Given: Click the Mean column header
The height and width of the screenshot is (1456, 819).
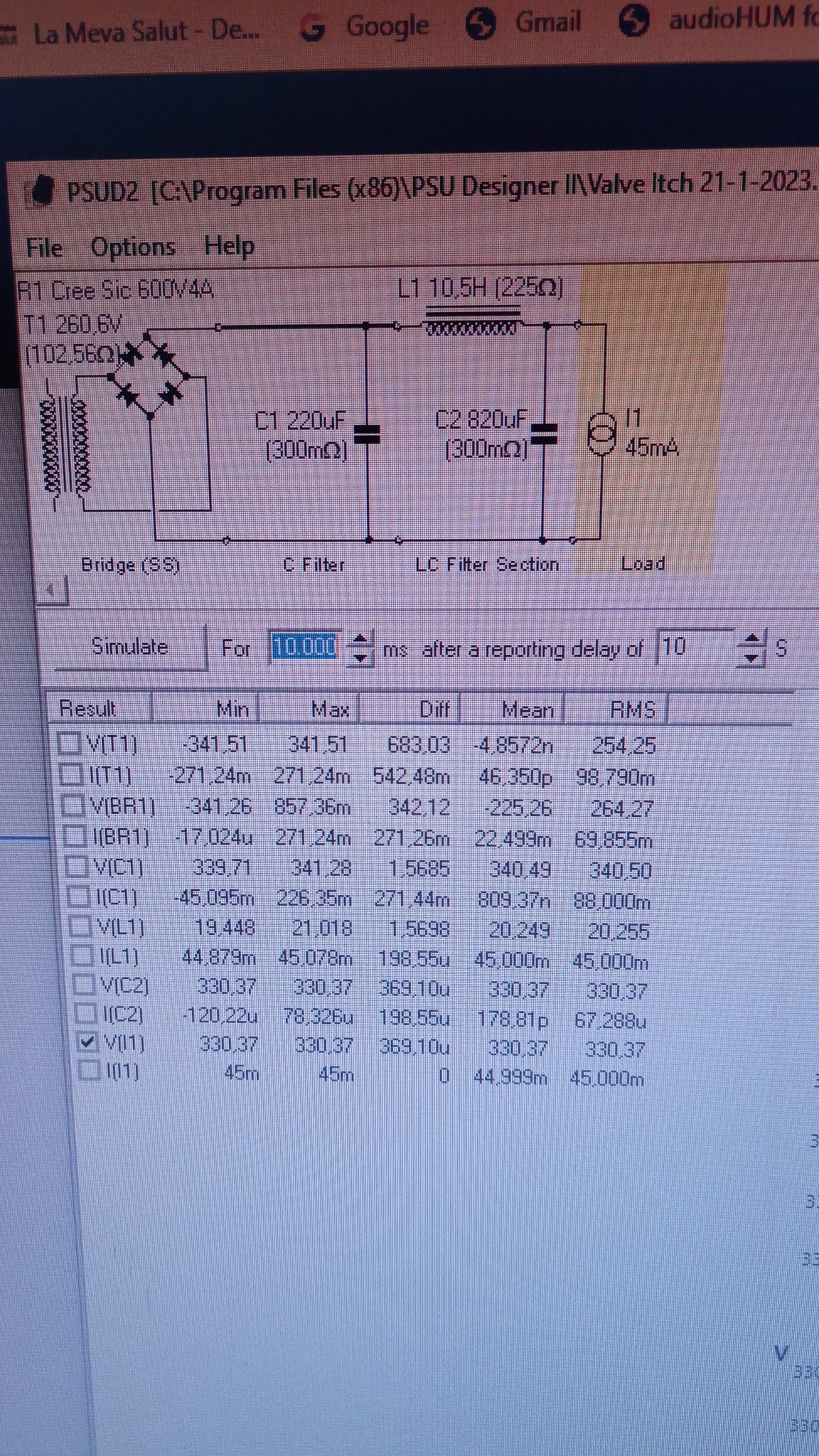Looking at the screenshot, I should [513, 709].
